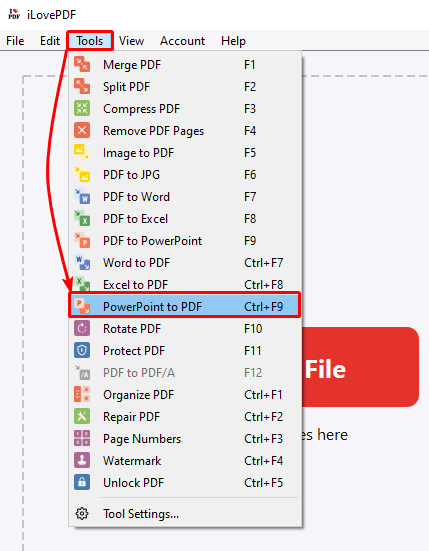Open the Account menu
This screenshot has height=551, width=429.
[x=182, y=41]
